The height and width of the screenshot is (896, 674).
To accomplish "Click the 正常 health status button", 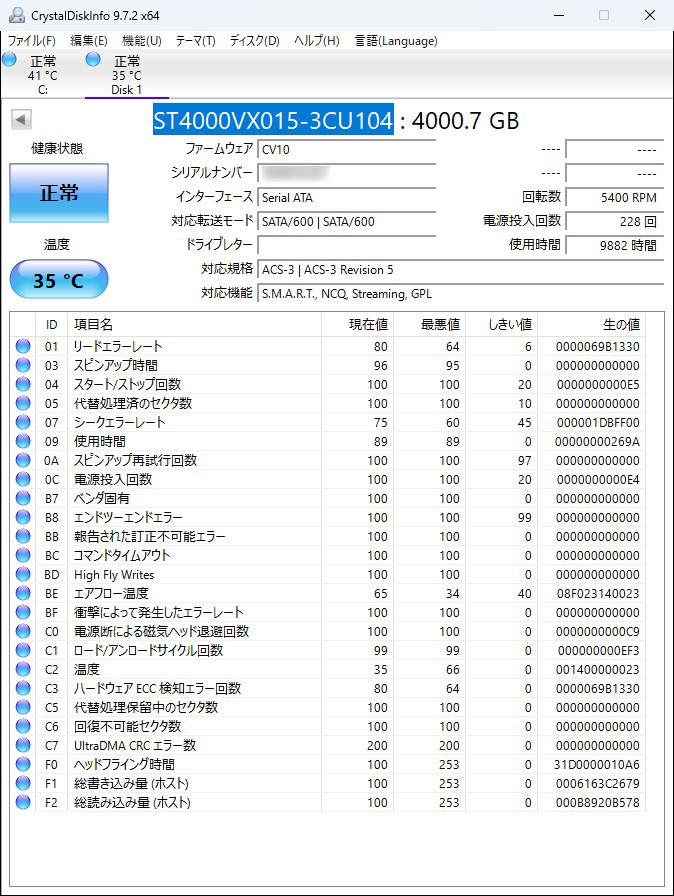I will click(x=59, y=193).
